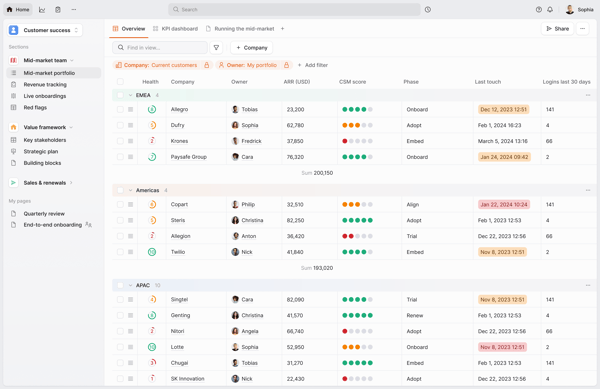
Task: Collapse the Americas group
Action: coord(130,190)
